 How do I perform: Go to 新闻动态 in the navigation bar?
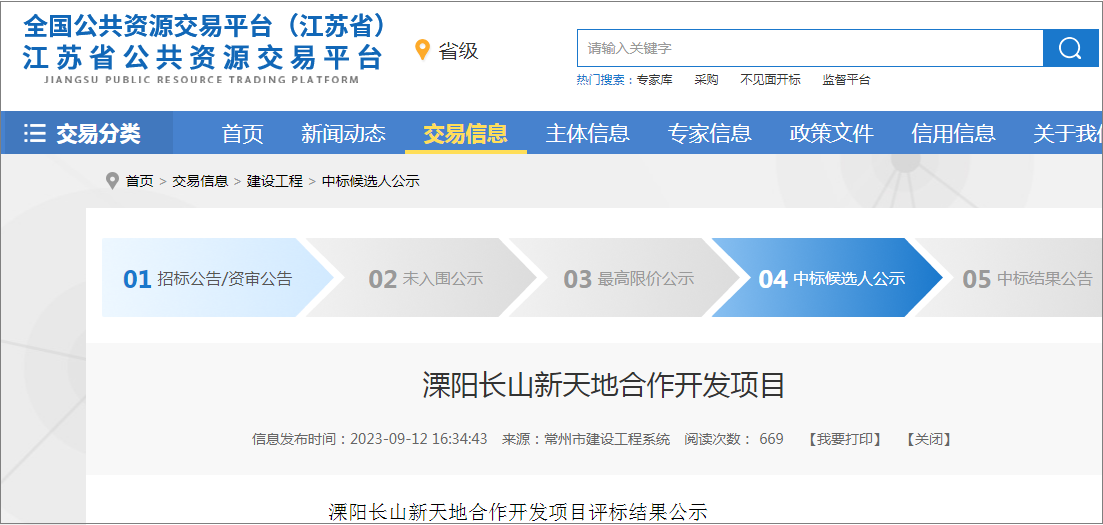pos(343,133)
